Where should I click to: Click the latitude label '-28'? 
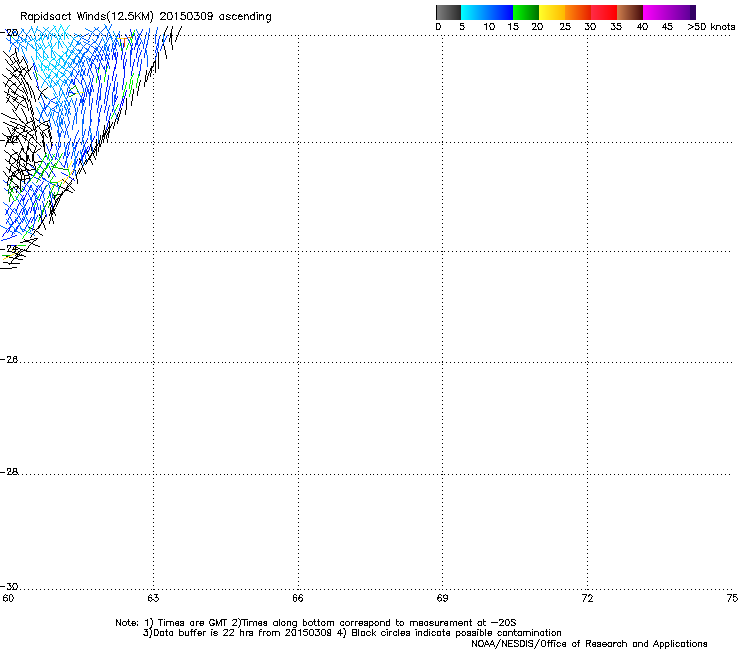(9, 472)
